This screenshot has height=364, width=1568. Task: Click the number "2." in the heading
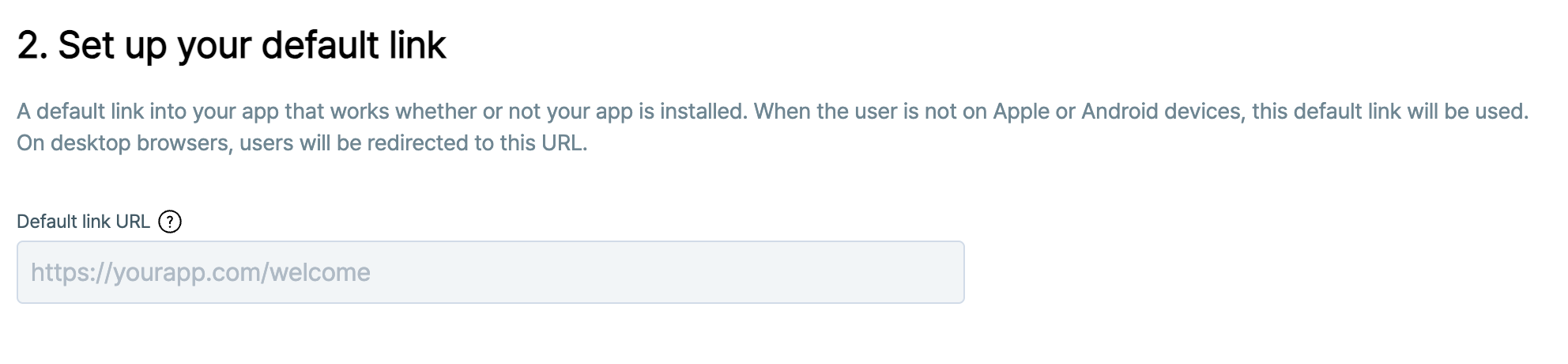[x=32, y=45]
